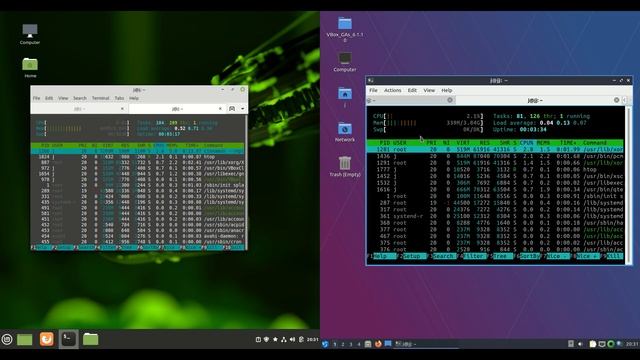Open Edit menu in the left terminal
The height and width of the screenshot is (360, 640).
[x=49, y=98]
